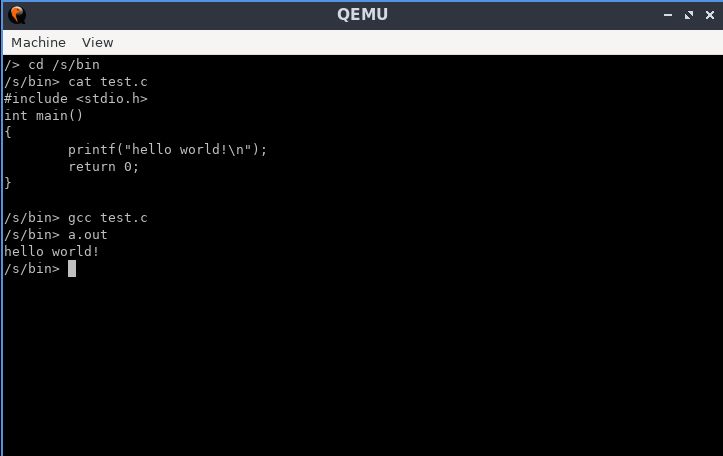Open the Machine menu
Viewport: 723px width, 456px height.
38,42
